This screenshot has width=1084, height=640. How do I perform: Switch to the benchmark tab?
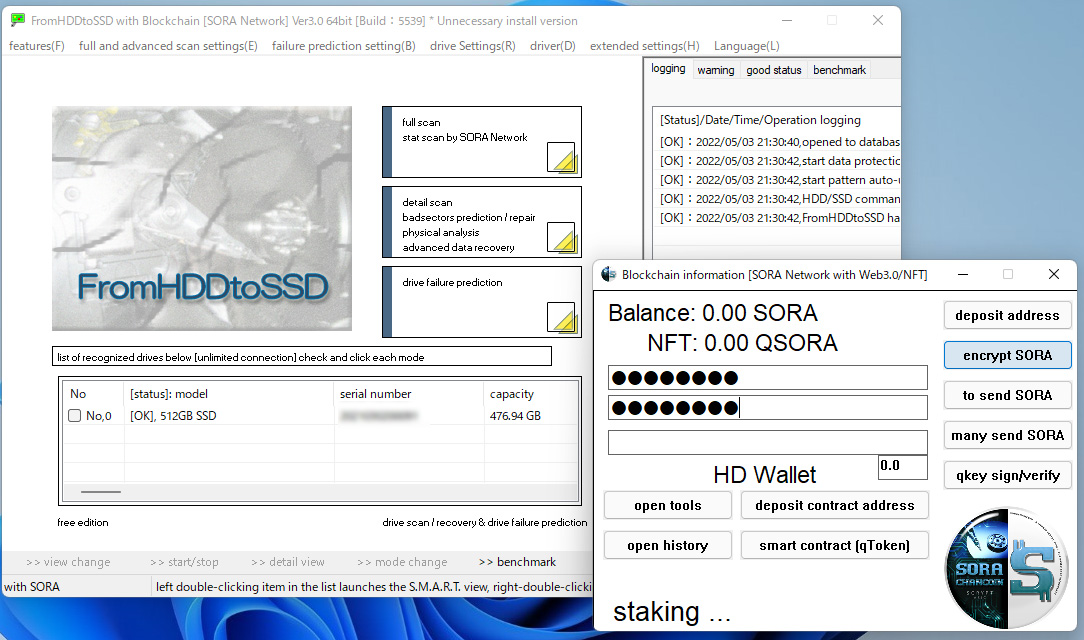(x=839, y=70)
